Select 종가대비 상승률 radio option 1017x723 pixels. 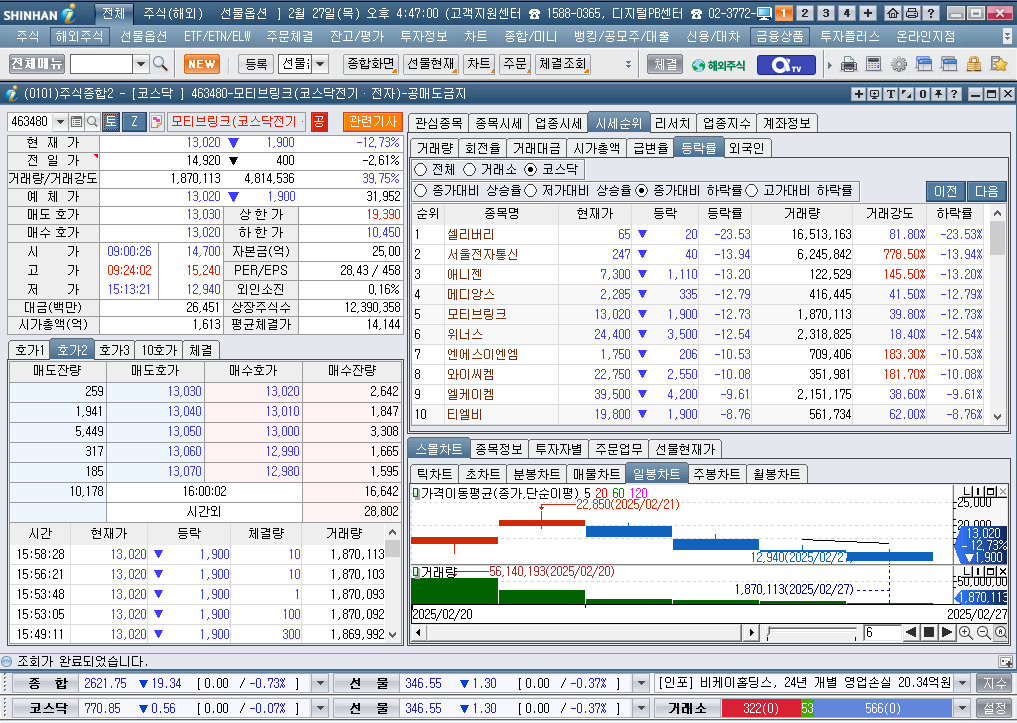[421, 191]
